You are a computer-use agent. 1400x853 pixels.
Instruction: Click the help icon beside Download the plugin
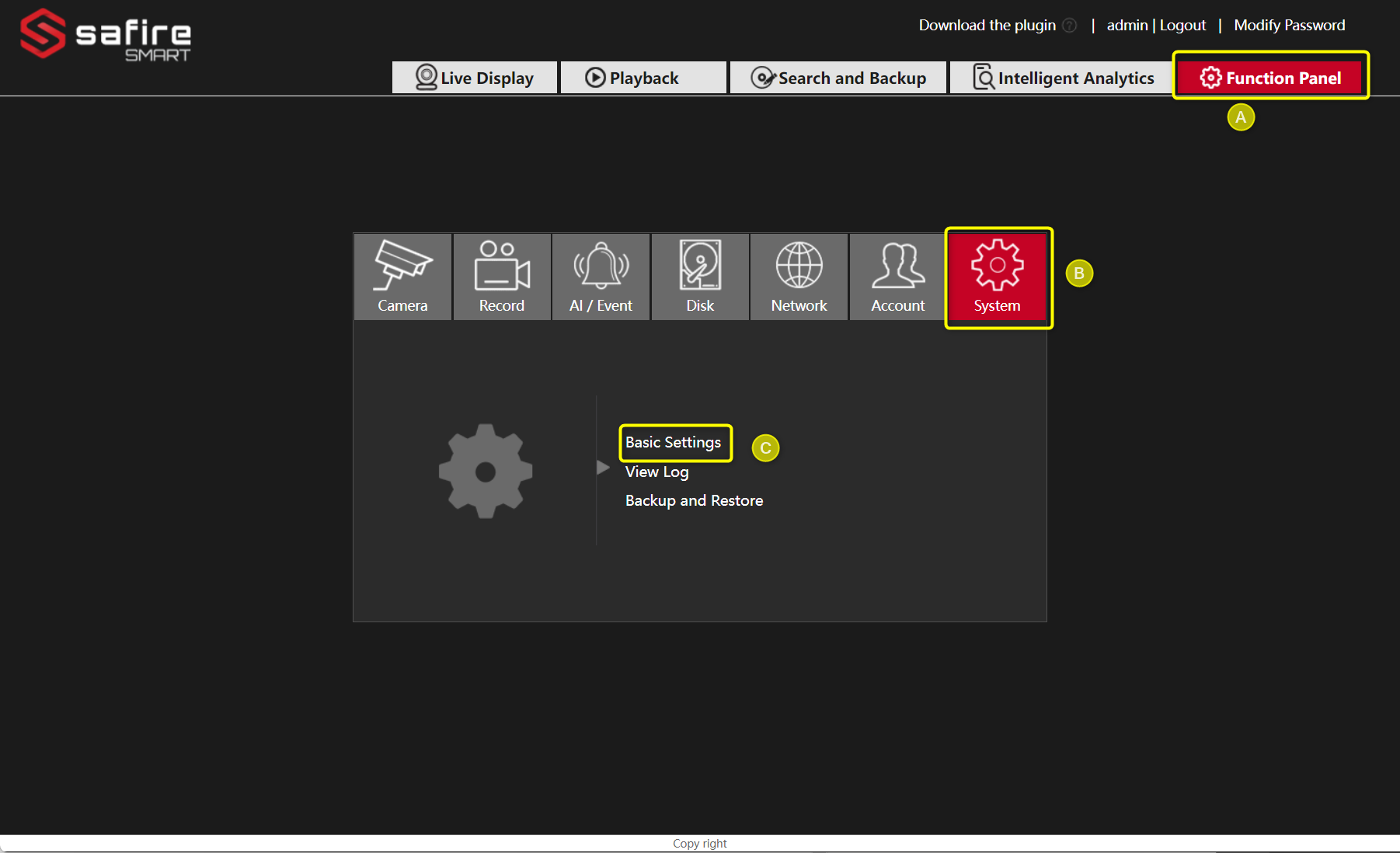coord(1070,26)
